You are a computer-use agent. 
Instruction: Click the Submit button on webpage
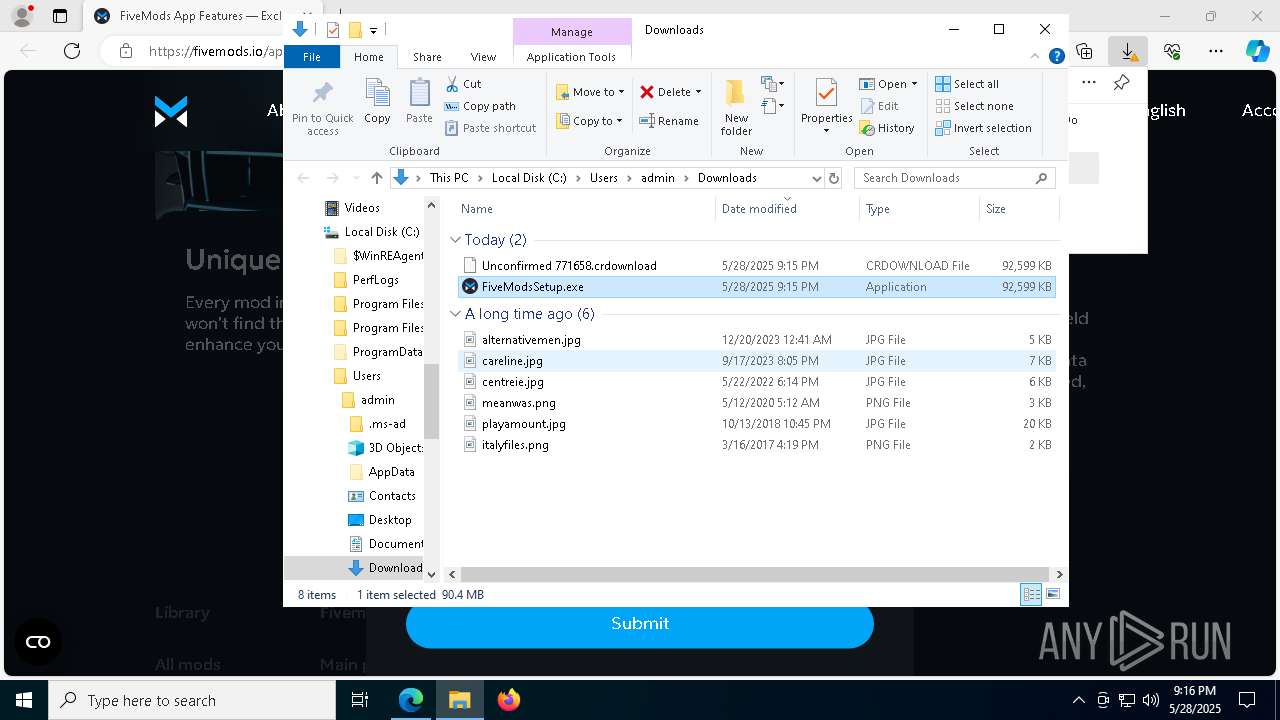pyautogui.click(x=640, y=623)
